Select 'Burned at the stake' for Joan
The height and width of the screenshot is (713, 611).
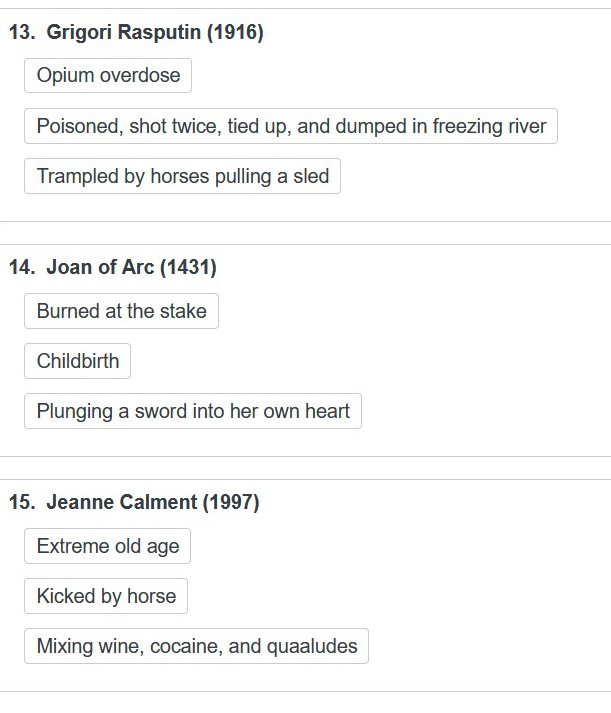[x=121, y=311]
